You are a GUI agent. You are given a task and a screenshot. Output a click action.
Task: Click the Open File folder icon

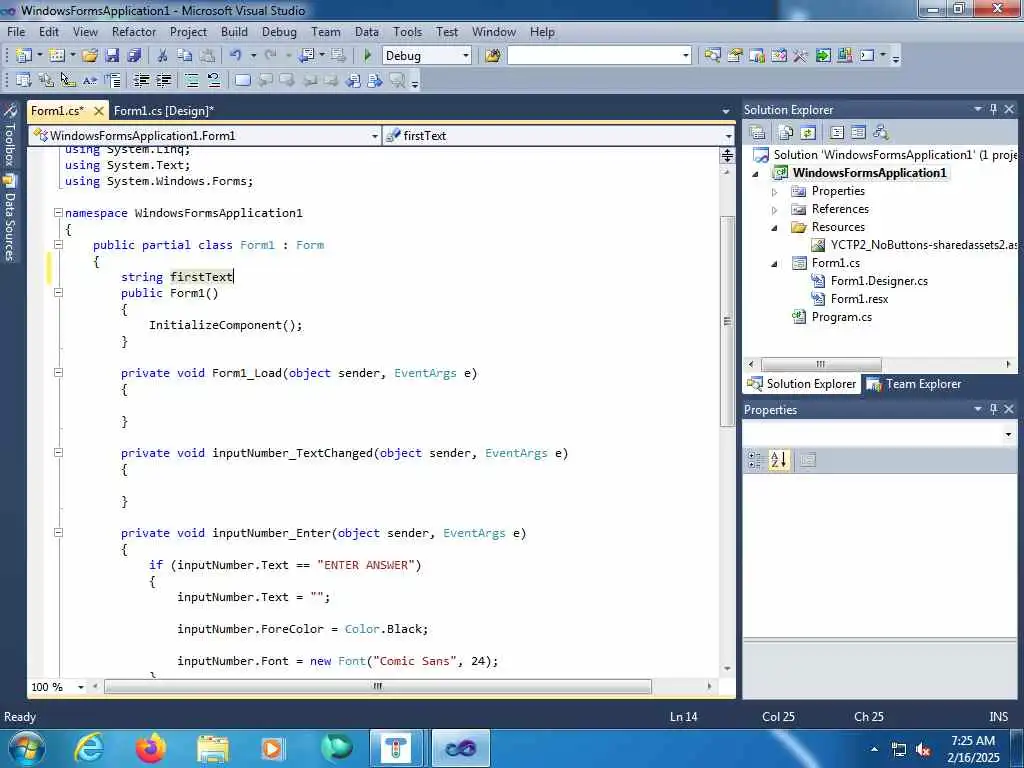coord(90,56)
